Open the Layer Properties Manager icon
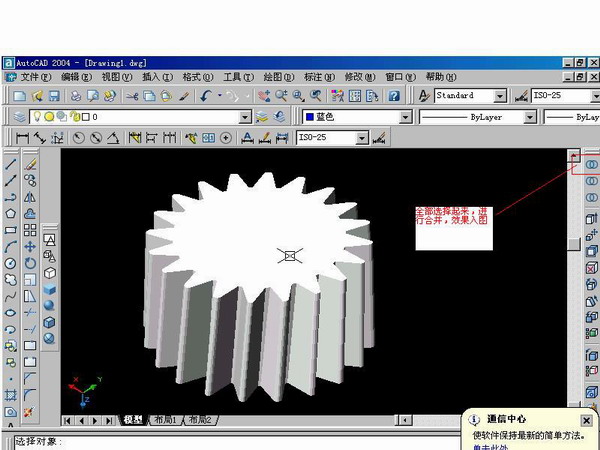The image size is (600, 450). click(x=19, y=117)
